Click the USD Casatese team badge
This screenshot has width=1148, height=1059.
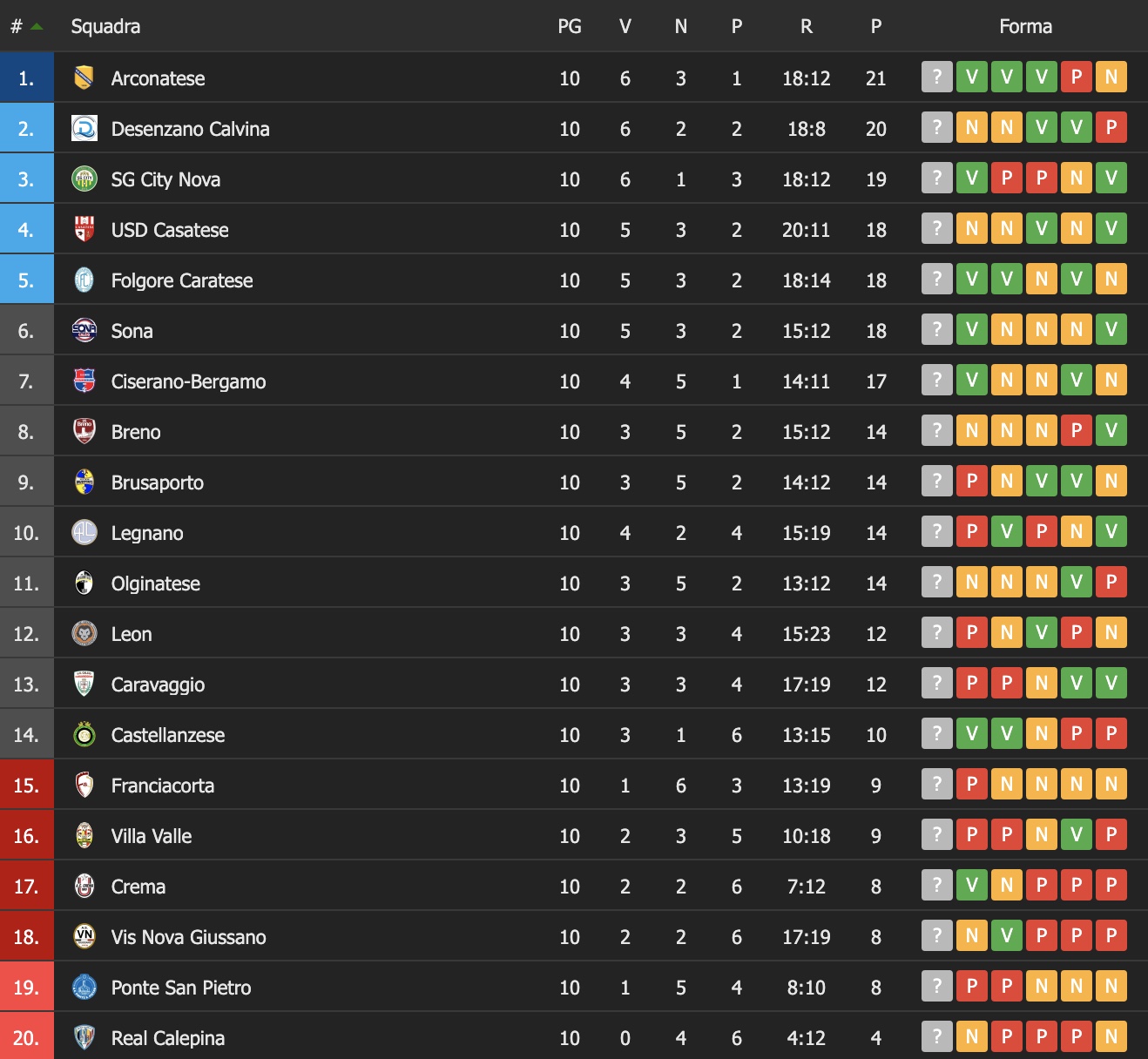pyautogui.click(x=84, y=230)
